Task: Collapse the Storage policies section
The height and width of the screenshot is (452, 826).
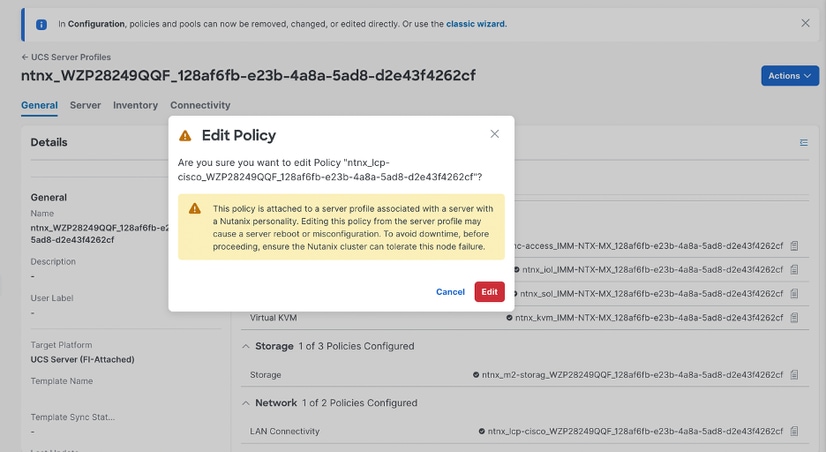Action: (x=245, y=346)
